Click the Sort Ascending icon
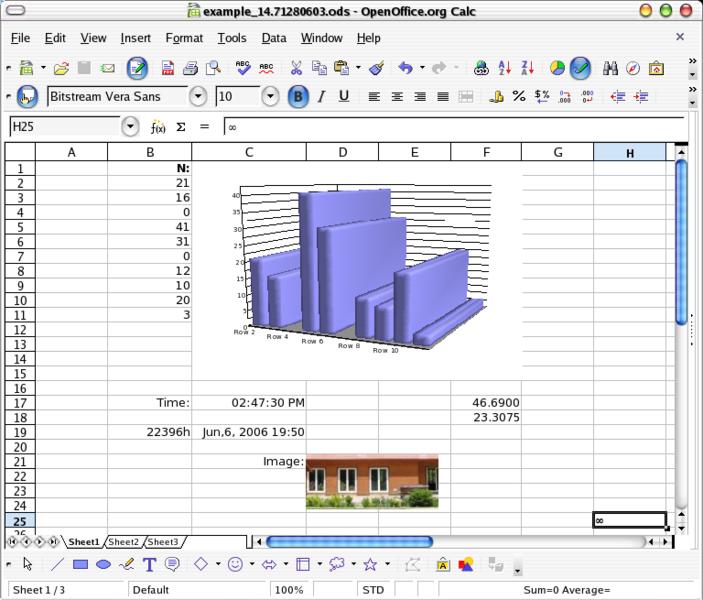 click(x=507, y=68)
